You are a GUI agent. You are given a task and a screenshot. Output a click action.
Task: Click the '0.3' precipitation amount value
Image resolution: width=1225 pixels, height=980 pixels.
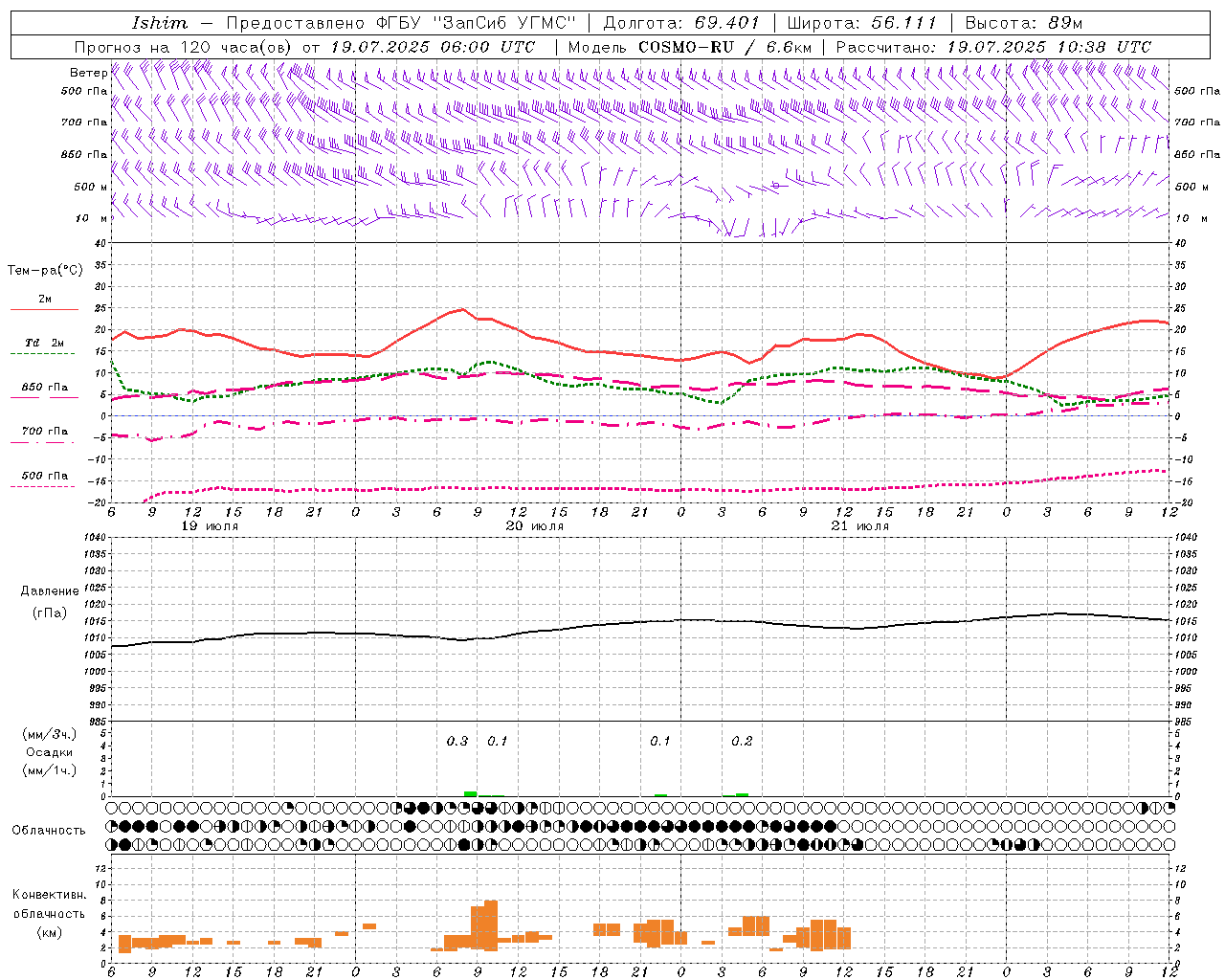pyautogui.click(x=457, y=741)
